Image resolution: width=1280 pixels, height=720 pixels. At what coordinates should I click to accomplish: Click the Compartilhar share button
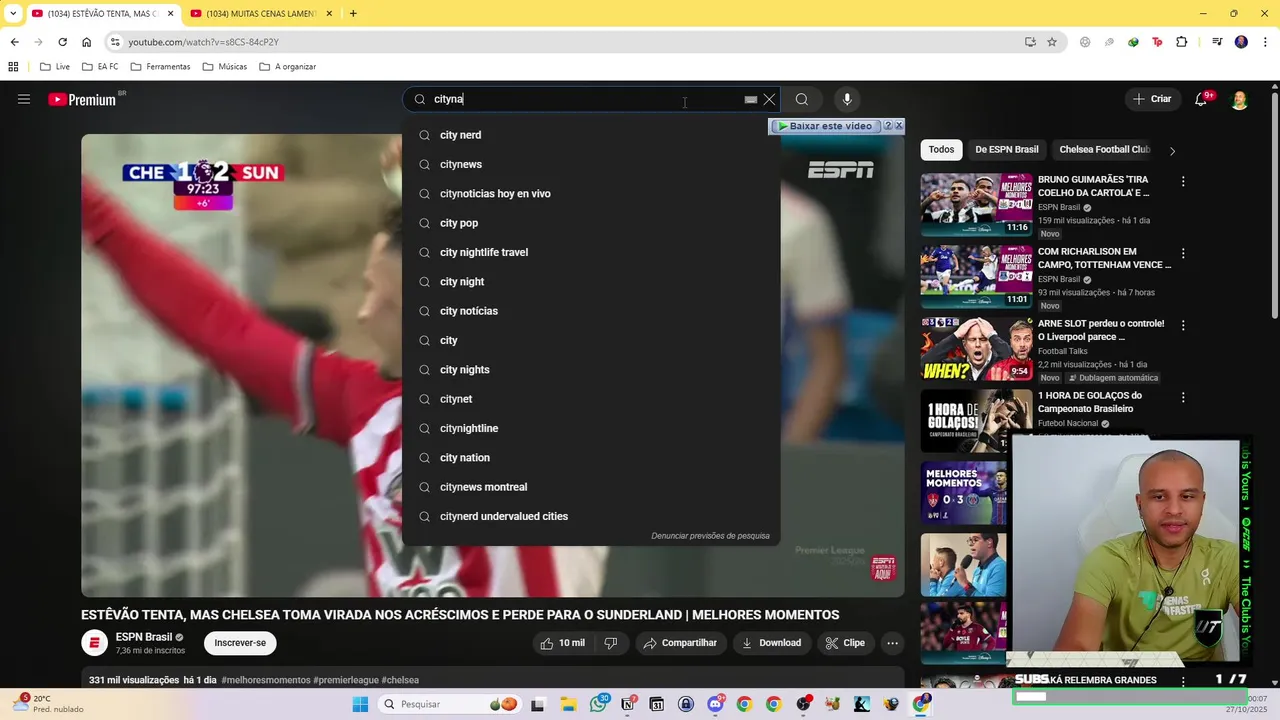point(680,643)
